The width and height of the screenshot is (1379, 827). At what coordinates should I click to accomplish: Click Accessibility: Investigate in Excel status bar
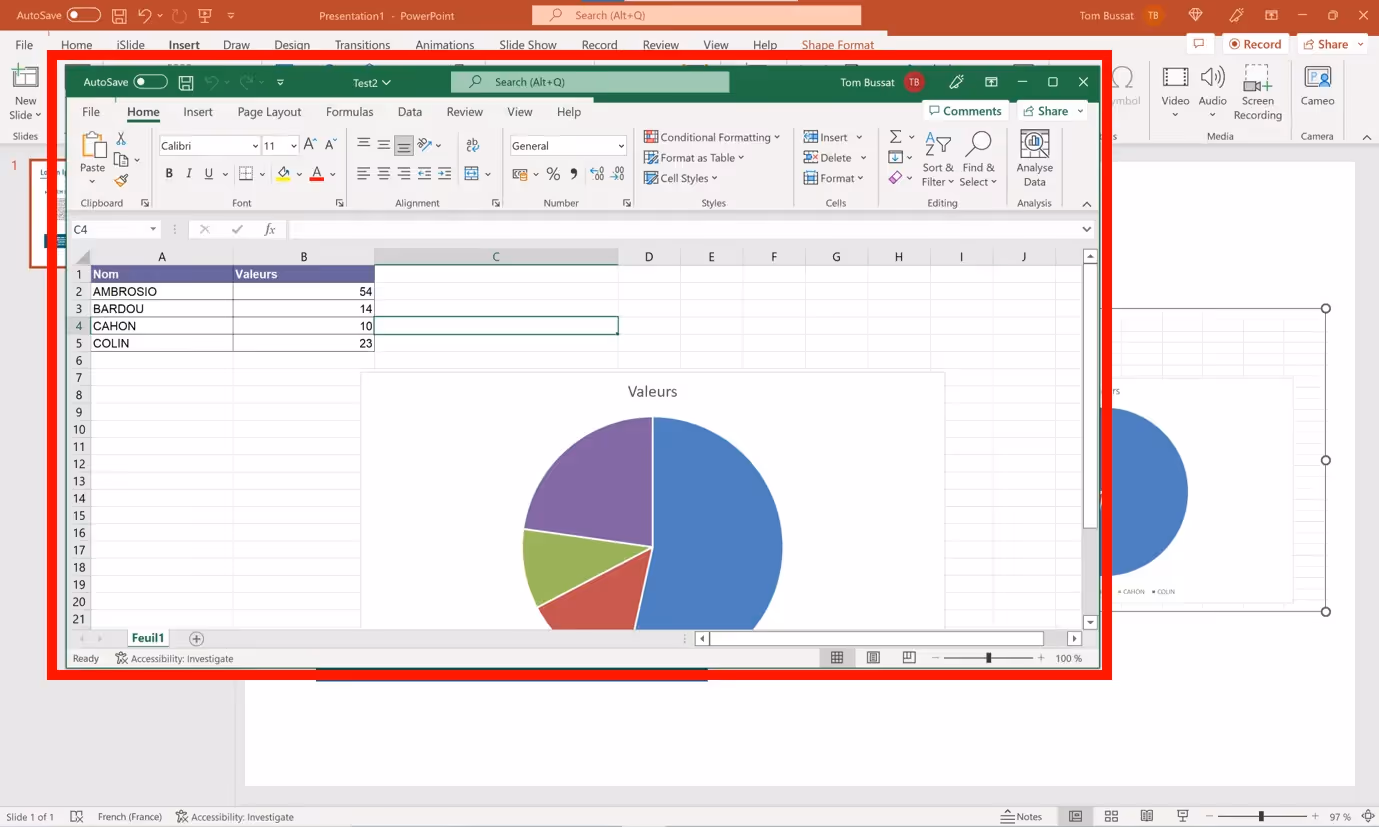tap(174, 659)
